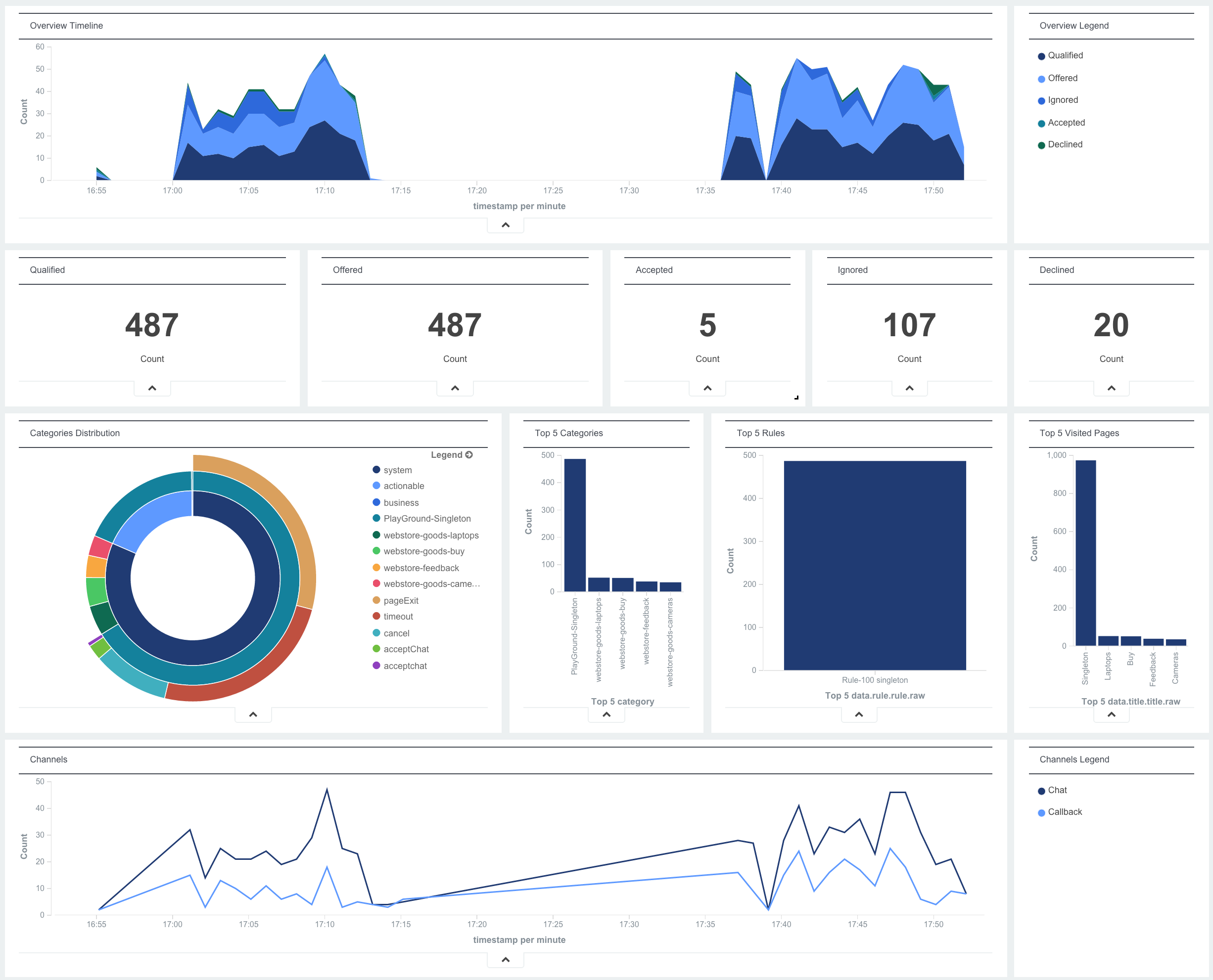Toggle Callback series in Channels Legend
Viewport: 1213px width, 980px height.
pyautogui.click(x=1065, y=812)
